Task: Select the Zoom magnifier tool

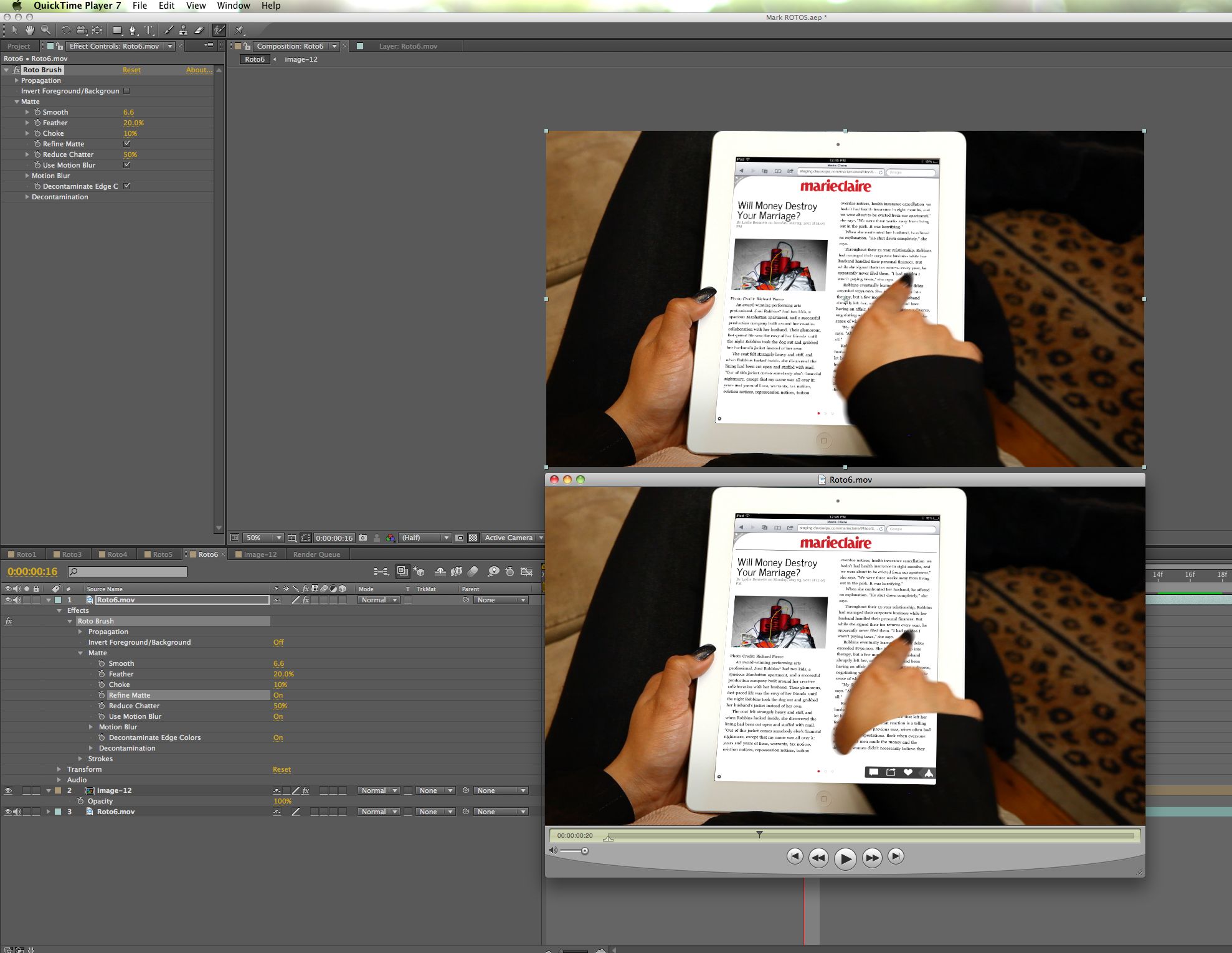Action: click(45, 30)
